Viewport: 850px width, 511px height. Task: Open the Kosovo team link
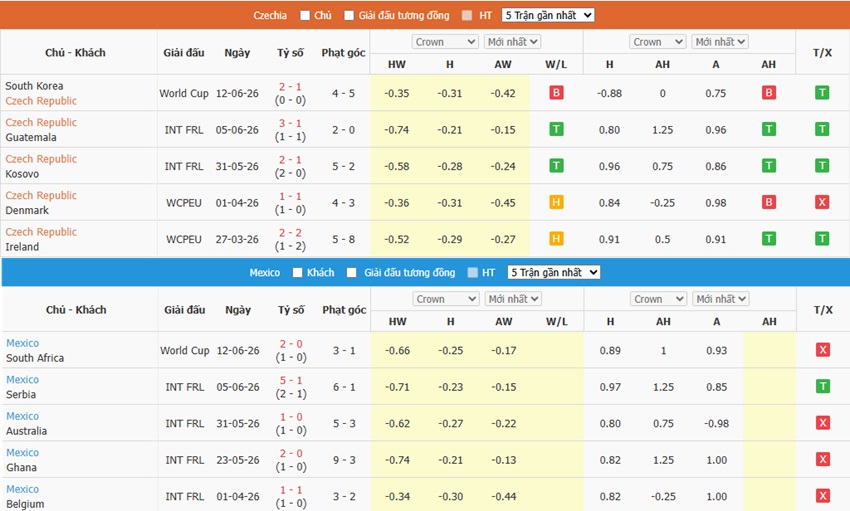point(22,173)
